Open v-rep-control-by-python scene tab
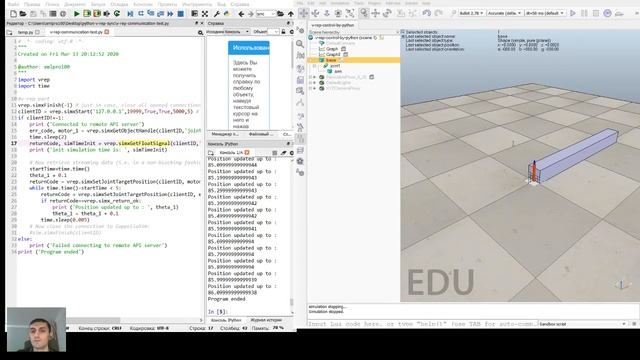The width and height of the screenshot is (640, 360). click(333, 25)
